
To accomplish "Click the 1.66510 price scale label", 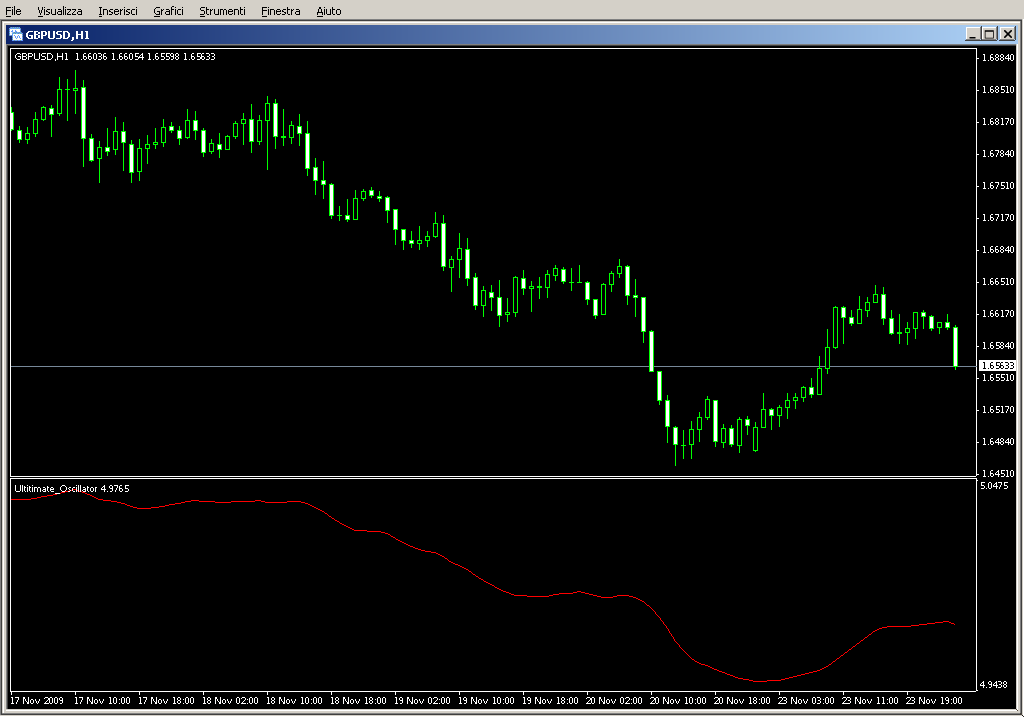I will coord(999,281).
